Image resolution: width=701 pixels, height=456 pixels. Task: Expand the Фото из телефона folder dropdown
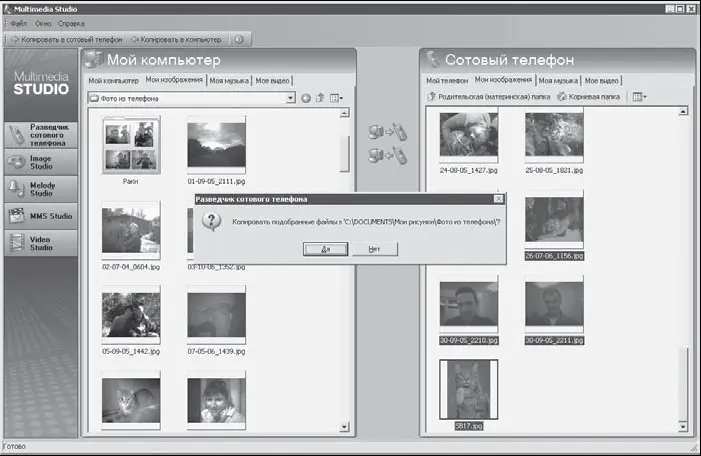coord(291,98)
